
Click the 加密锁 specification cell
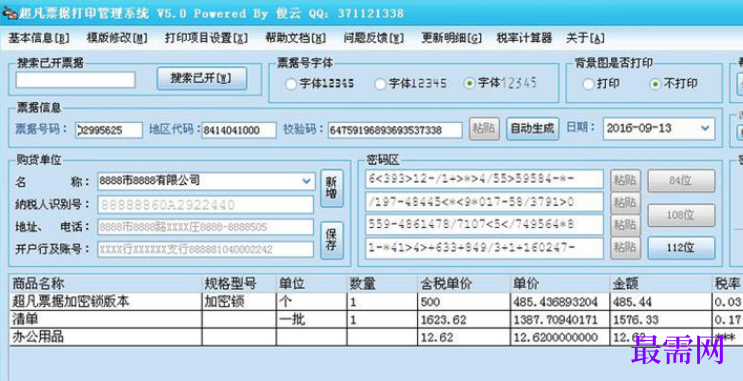coord(239,302)
